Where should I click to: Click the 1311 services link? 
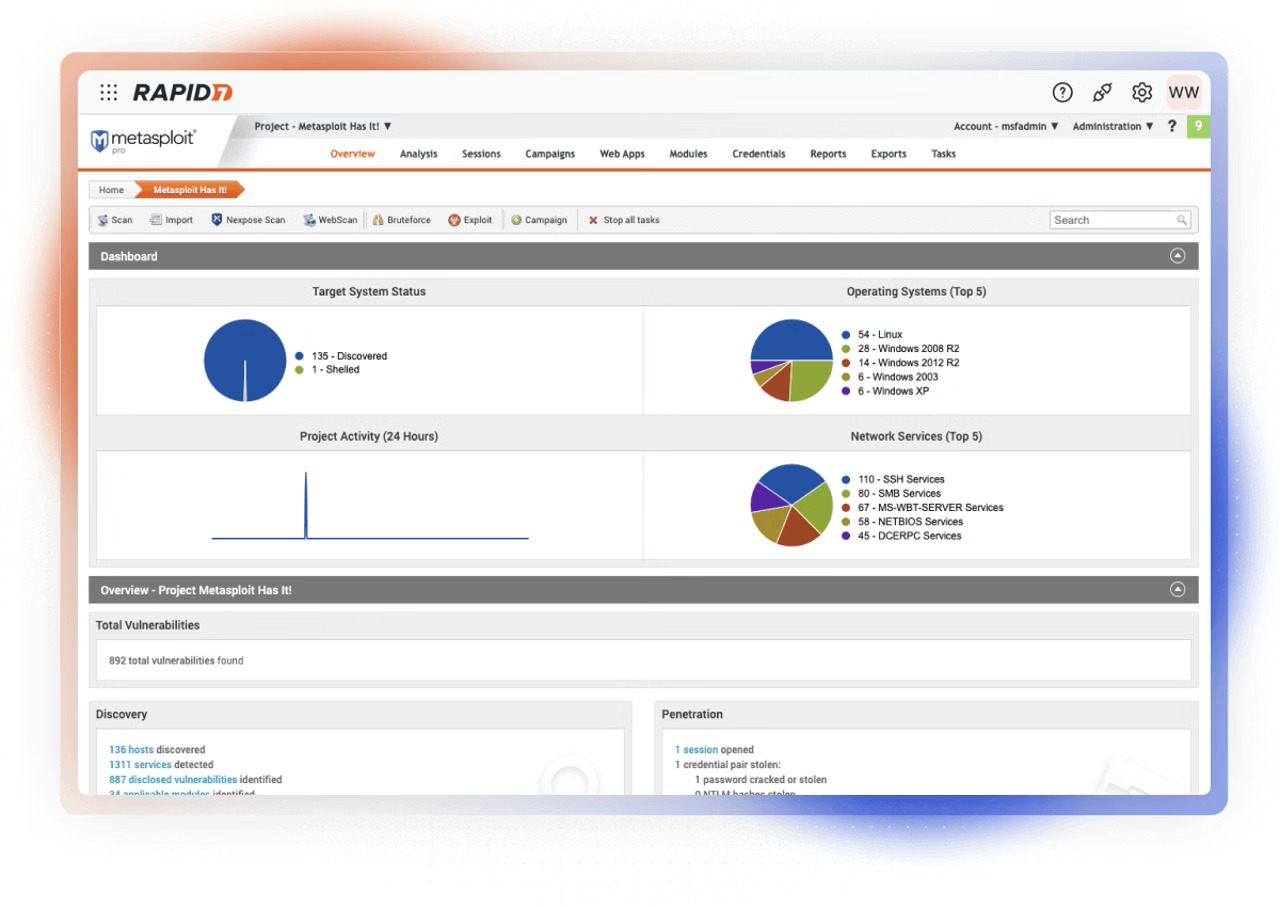coord(140,765)
